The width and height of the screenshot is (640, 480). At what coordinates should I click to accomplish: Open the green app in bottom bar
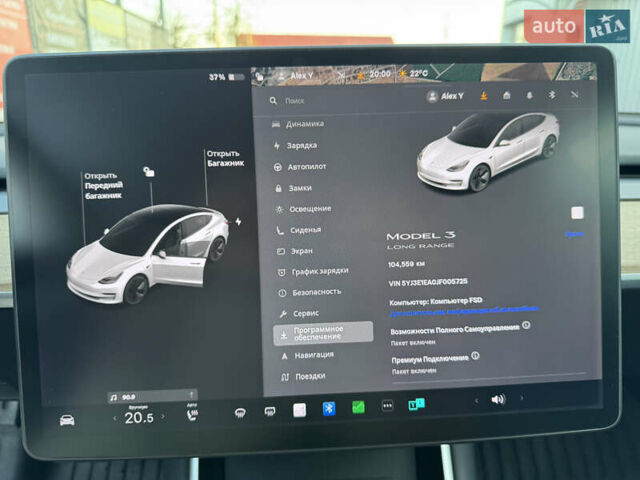358,407
